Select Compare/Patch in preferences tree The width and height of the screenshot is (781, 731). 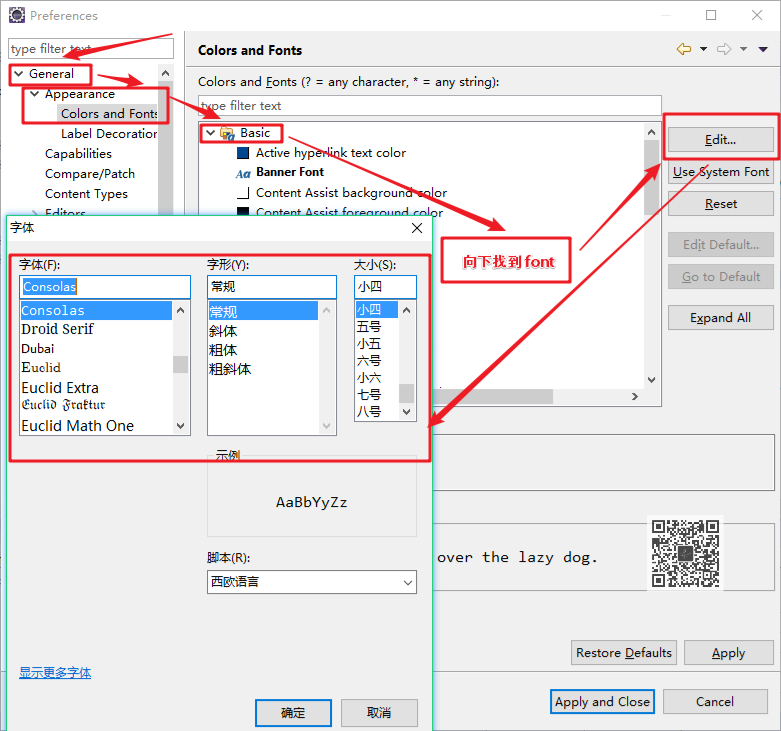pos(90,174)
